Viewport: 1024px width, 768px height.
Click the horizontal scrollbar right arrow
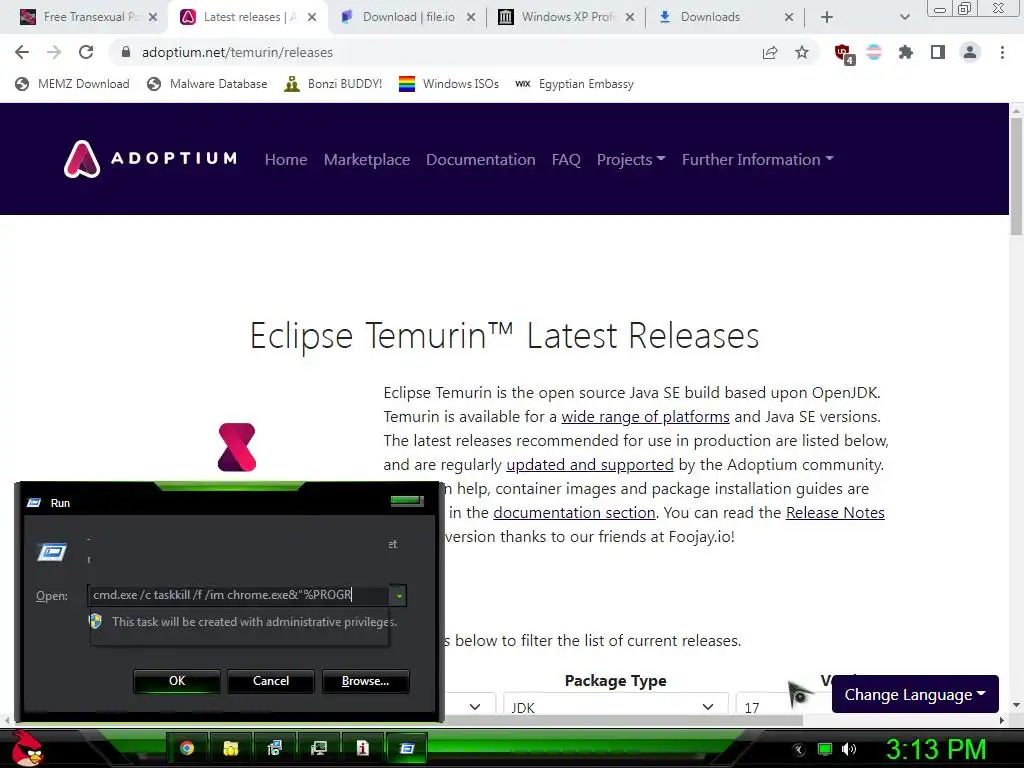[1002, 720]
